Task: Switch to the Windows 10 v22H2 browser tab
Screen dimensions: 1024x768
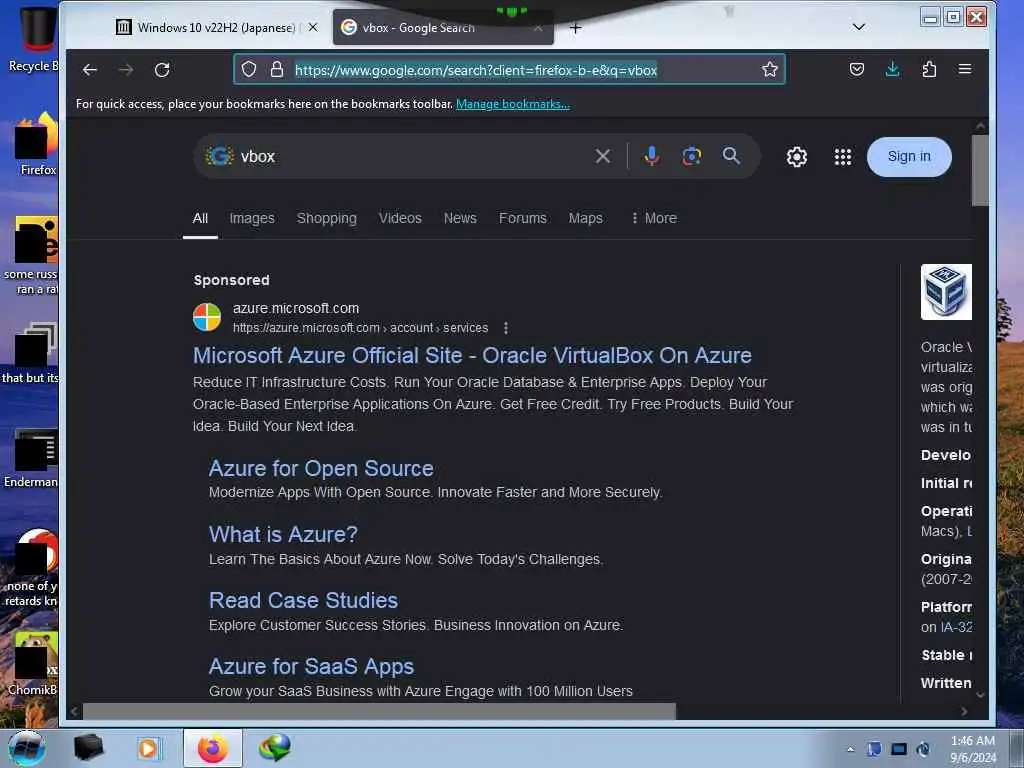Action: point(216,27)
